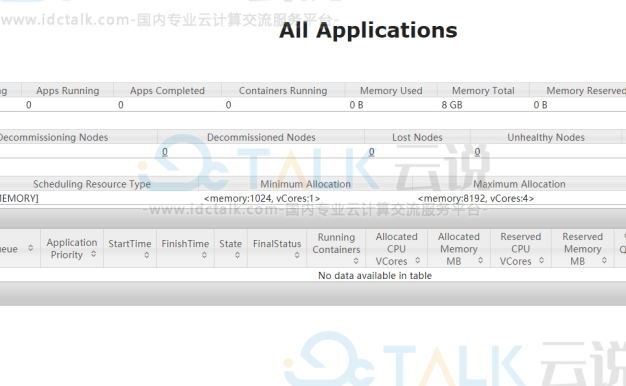Open the Decommissioned Nodes count link
This screenshot has height=386, width=626.
pyautogui.click(x=164, y=152)
